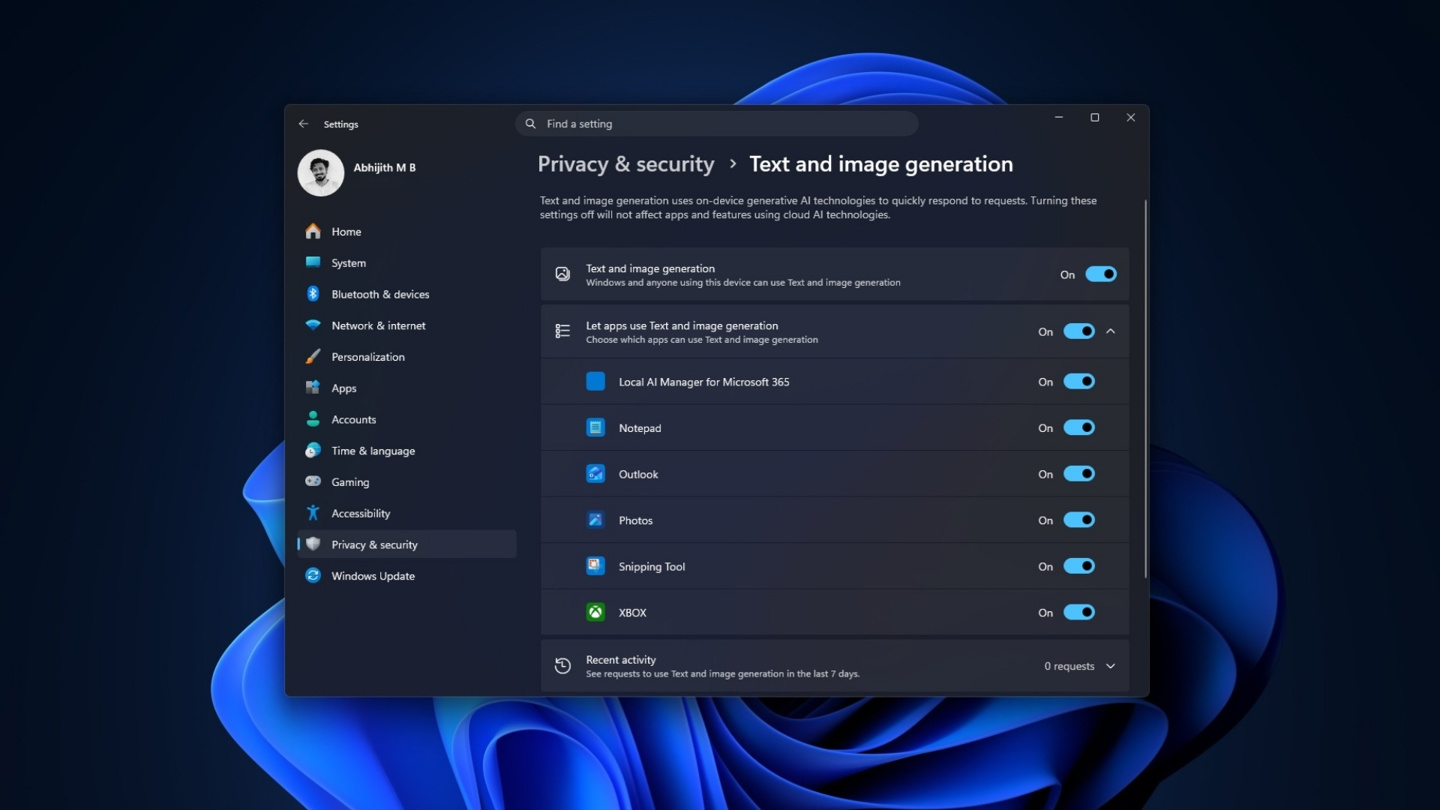Image resolution: width=1440 pixels, height=810 pixels.
Task: Click the Snipping Tool app icon
Action: point(595,566)
